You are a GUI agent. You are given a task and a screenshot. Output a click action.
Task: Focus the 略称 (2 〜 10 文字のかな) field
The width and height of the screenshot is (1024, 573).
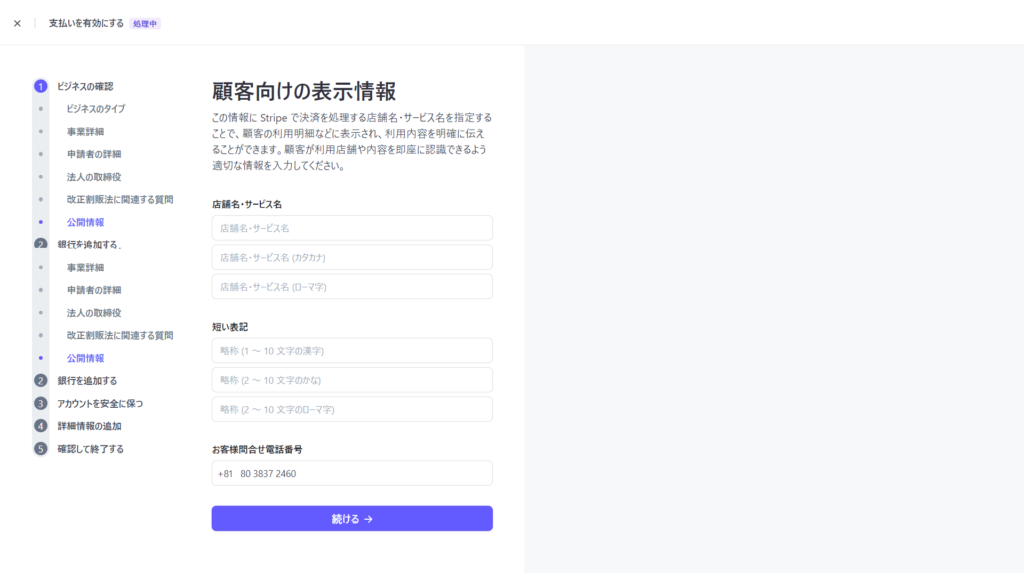[352, 380]
